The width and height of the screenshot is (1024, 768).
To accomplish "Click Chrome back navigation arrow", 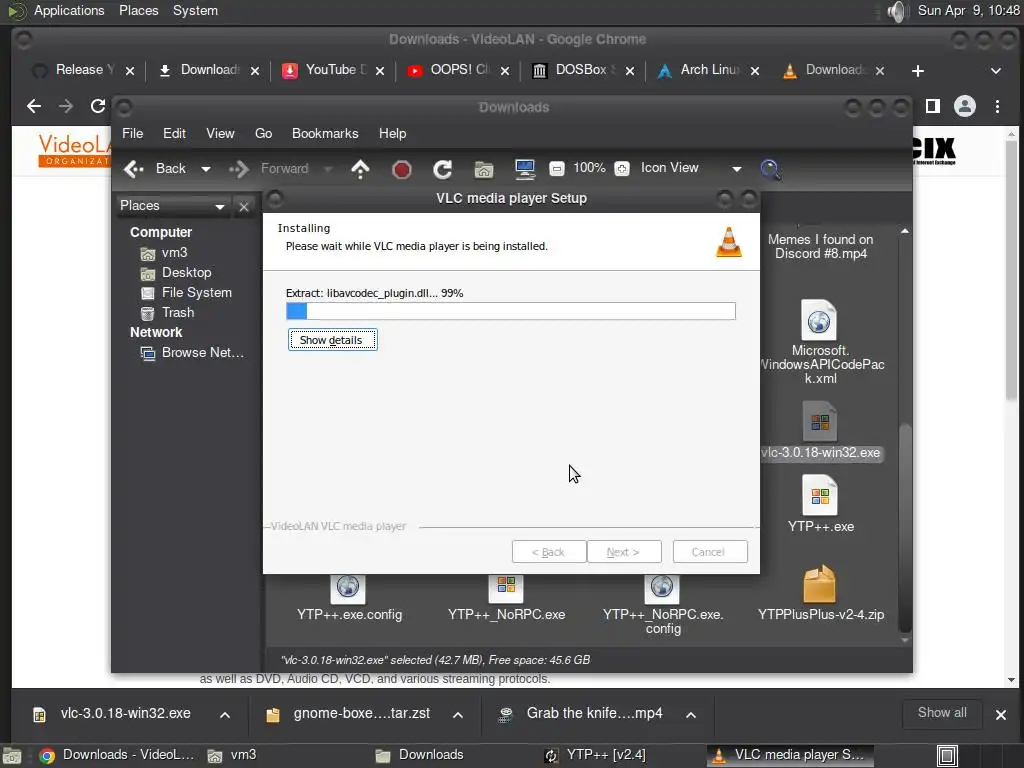I will point(34,106).
